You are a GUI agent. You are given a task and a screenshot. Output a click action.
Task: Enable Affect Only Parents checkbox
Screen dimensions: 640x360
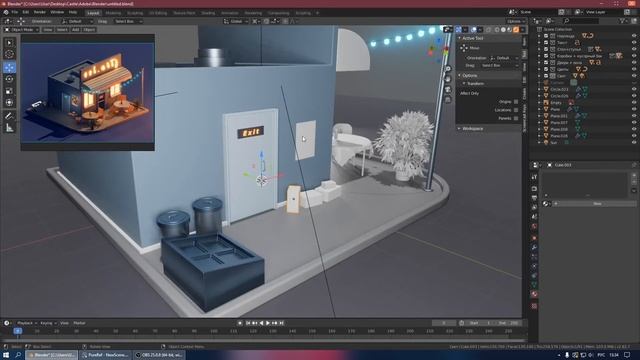pos(516,118)
